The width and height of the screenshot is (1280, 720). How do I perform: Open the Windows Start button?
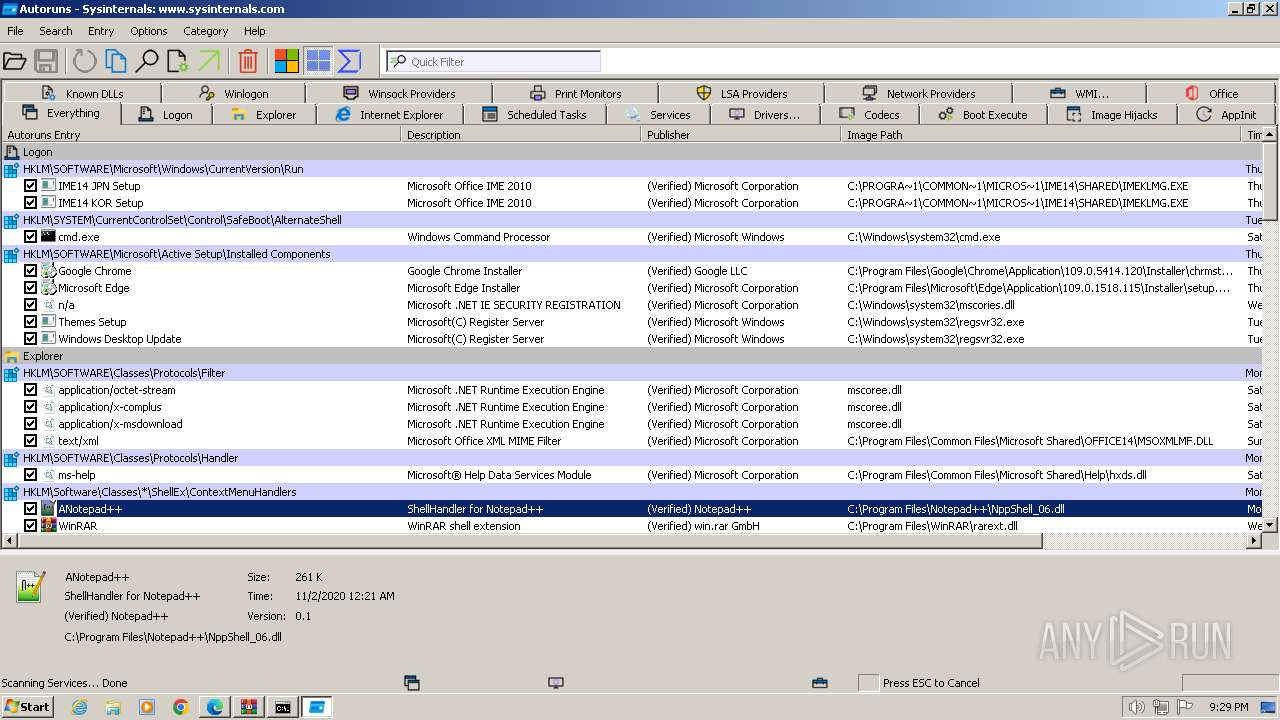(x=27, y=707)
